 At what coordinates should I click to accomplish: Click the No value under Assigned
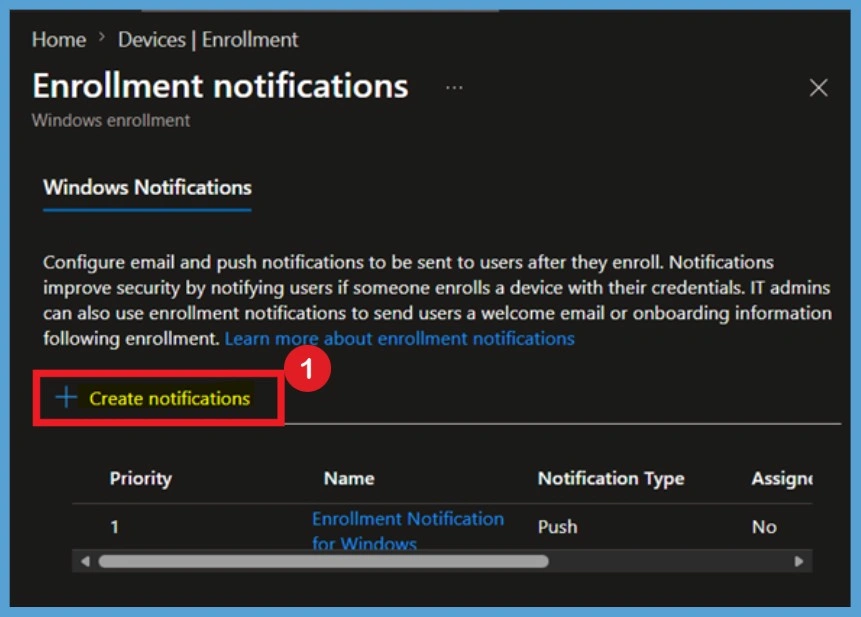coord(764,527)
